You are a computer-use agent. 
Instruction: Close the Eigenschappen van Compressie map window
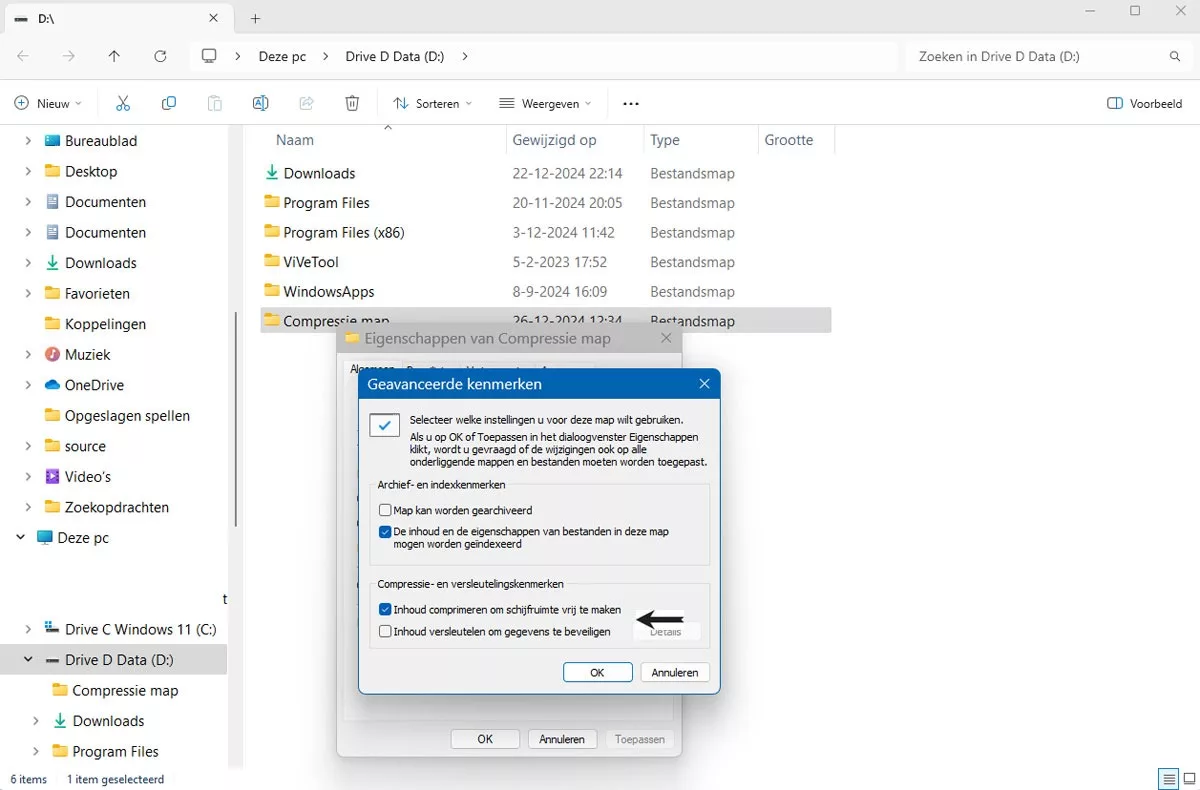(x=667, y=339)
